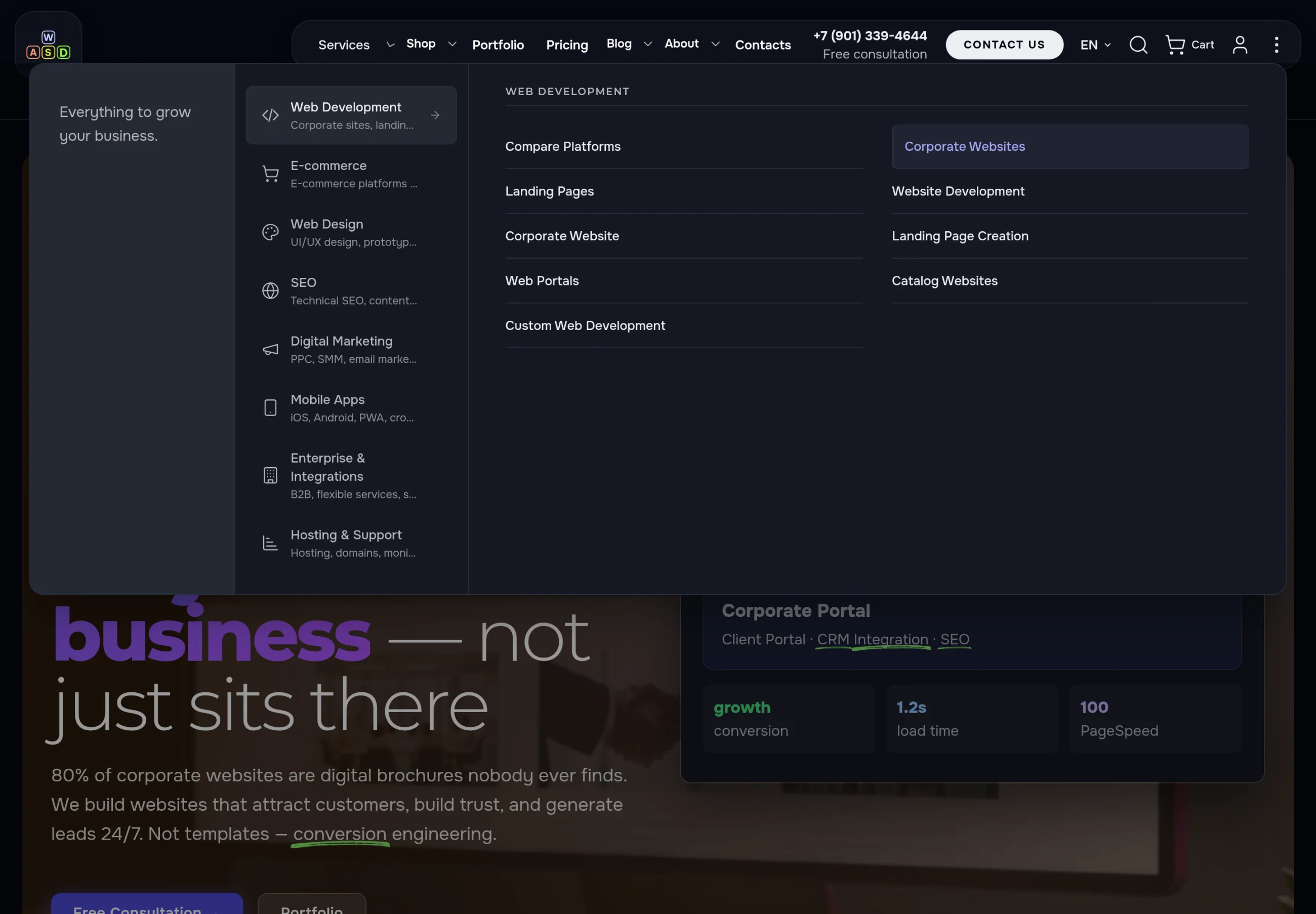Open the shopping cart icon
The height and width of the screenshot is (914, 1316).
1175,45
